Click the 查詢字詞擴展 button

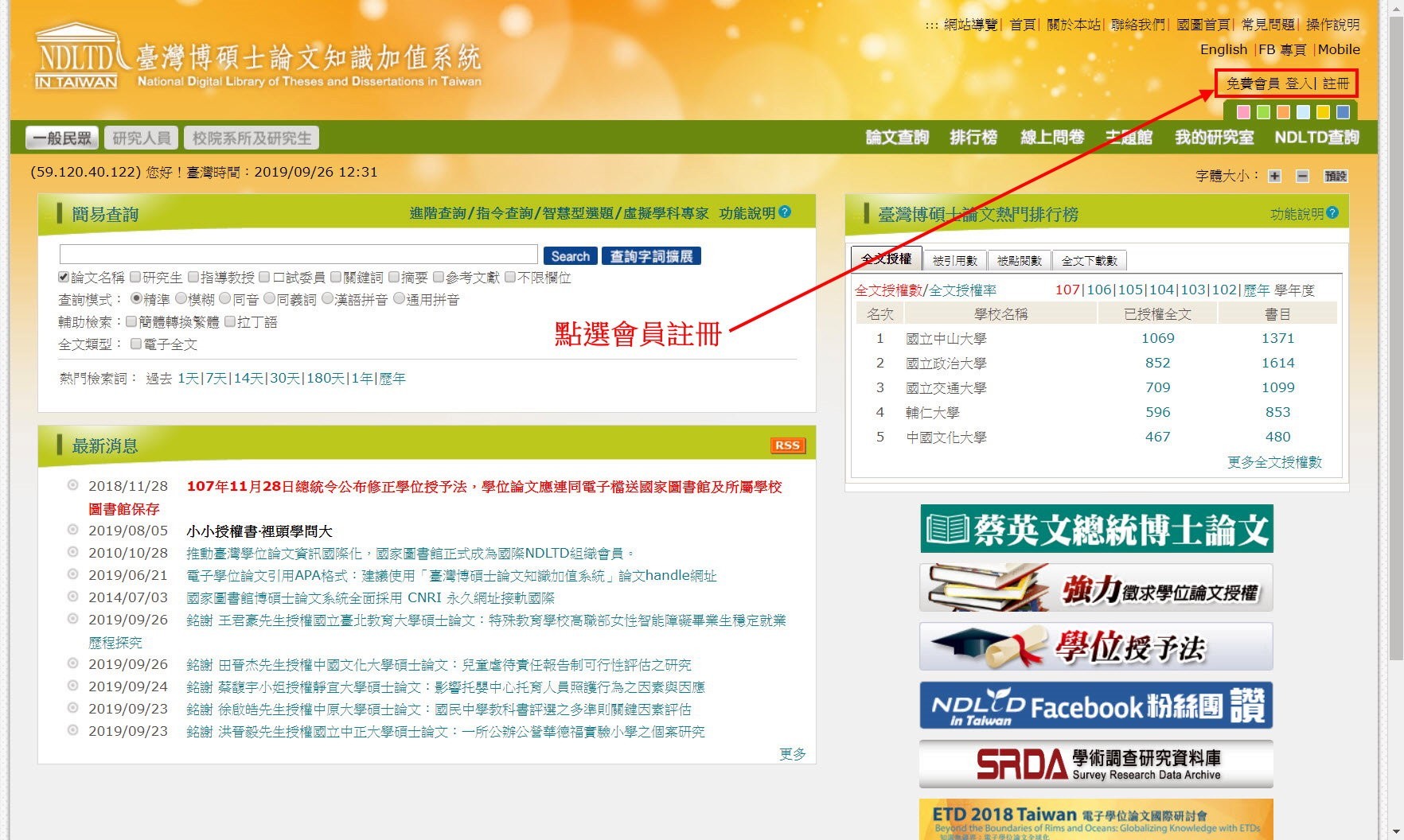[x=651, y=256]
